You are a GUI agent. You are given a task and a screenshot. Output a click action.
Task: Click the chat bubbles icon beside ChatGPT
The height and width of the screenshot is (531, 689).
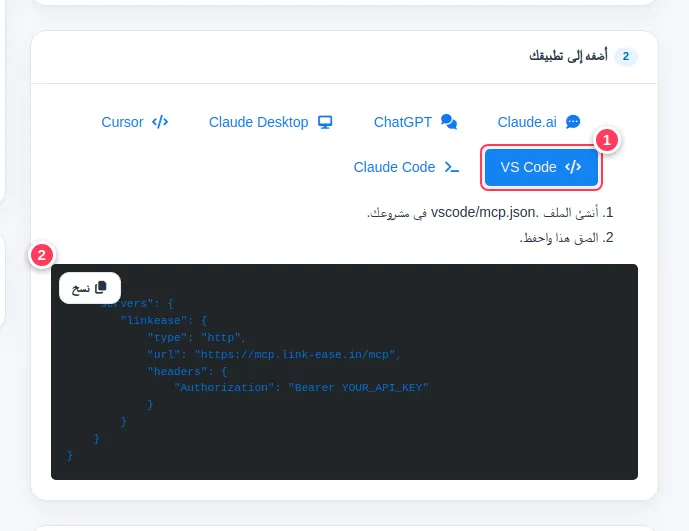click(x=449, y=122)
